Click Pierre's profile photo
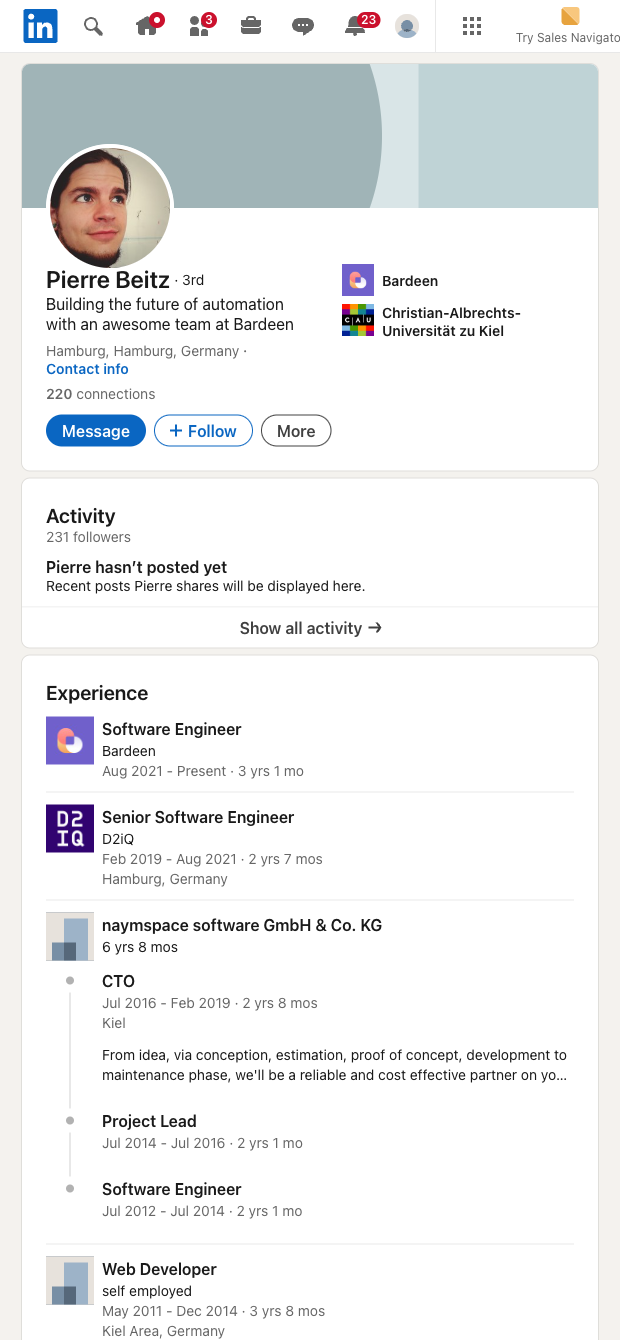 coord(110,207)
